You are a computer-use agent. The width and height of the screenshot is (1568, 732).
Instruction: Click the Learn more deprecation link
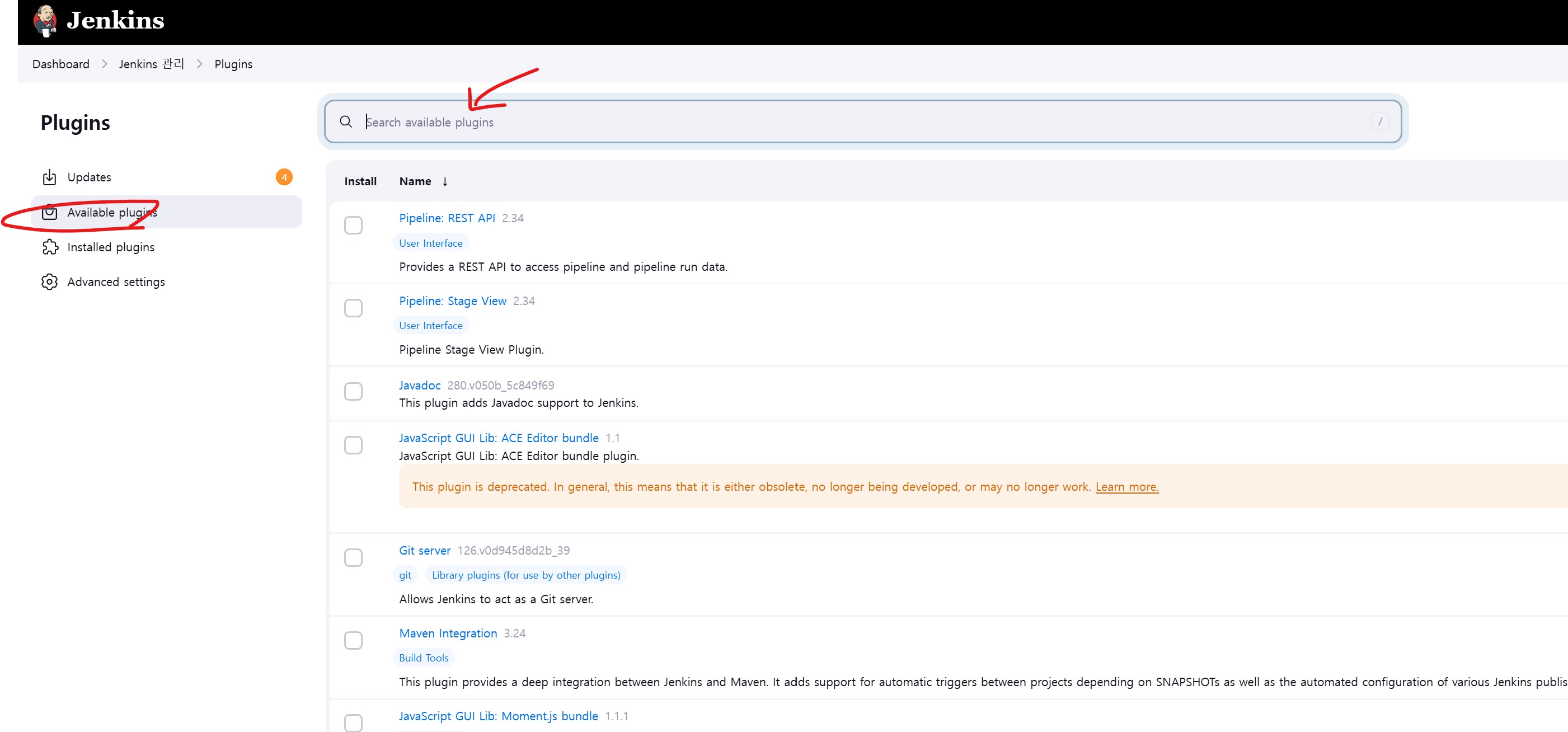[x=1126, y=487]
